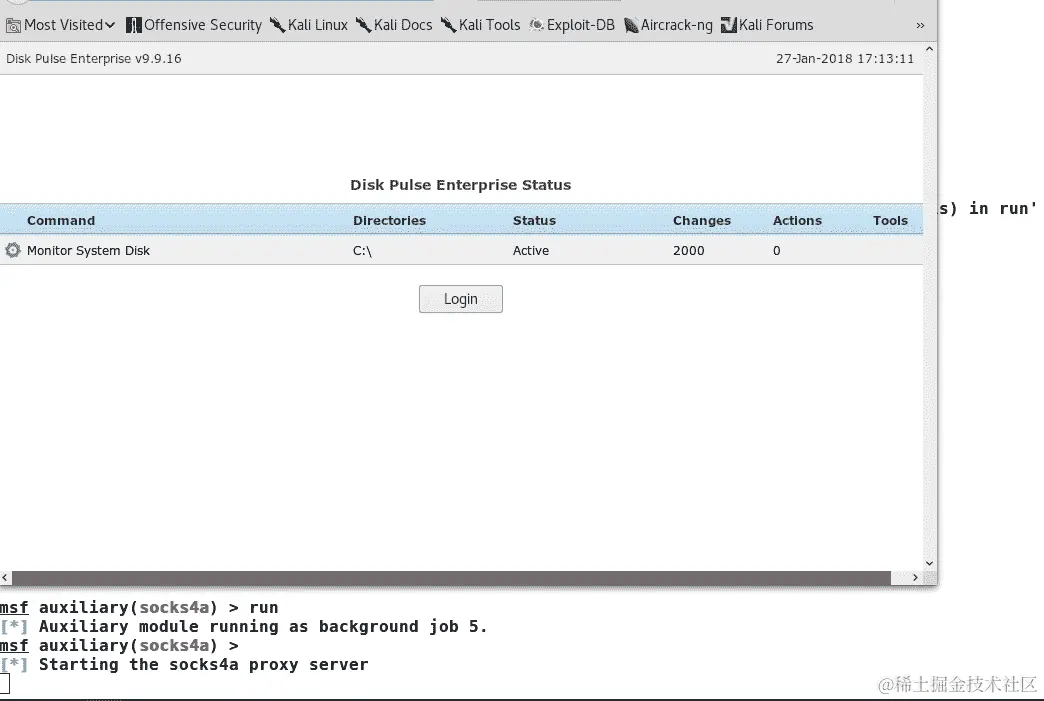This screenshot has height=701, width=1044.
Task: Click the 'run' command in terminal
Action: [264, 608]
